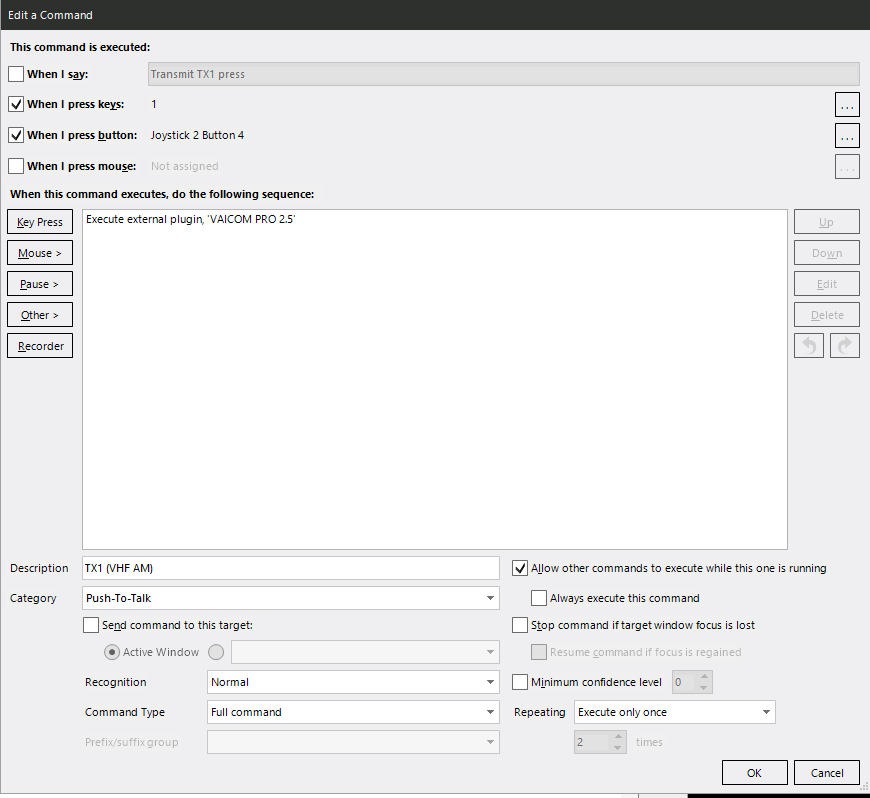
Task: Open the 'Pause >' actions menu
Action: pos(40,284)
